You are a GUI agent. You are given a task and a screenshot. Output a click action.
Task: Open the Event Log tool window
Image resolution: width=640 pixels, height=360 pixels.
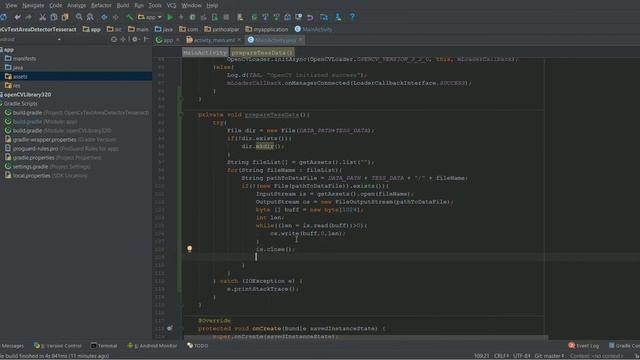(x=584, y=346)
